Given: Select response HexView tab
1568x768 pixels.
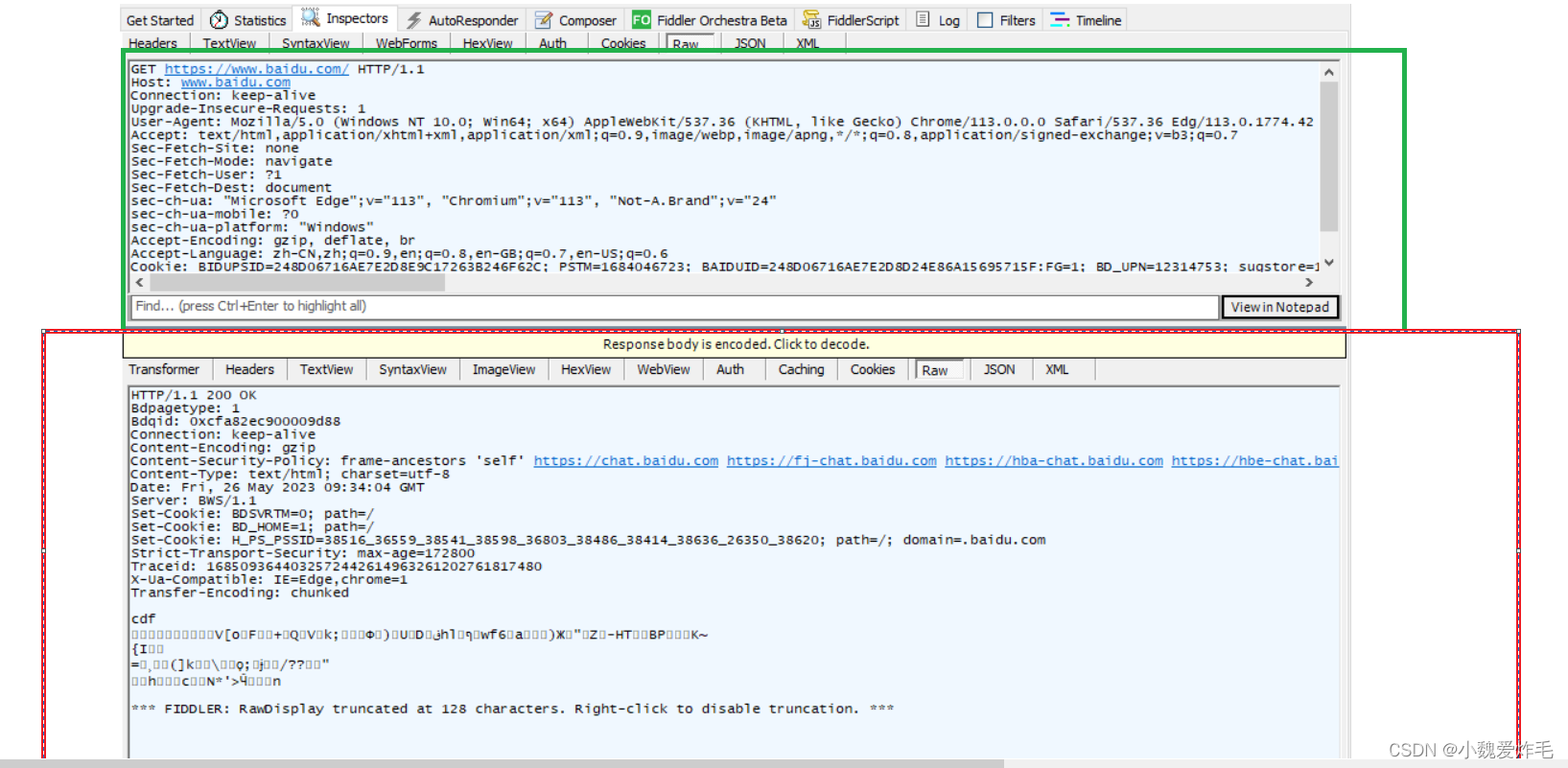Looking at the screenshot, I should click(x=585, y=370).
